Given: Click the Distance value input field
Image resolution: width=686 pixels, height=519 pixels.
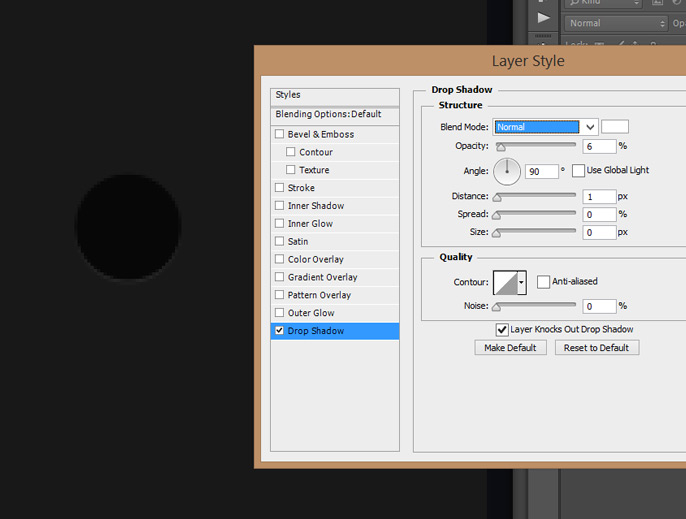Looking at the screenshot, I should (x=600, y=197).
